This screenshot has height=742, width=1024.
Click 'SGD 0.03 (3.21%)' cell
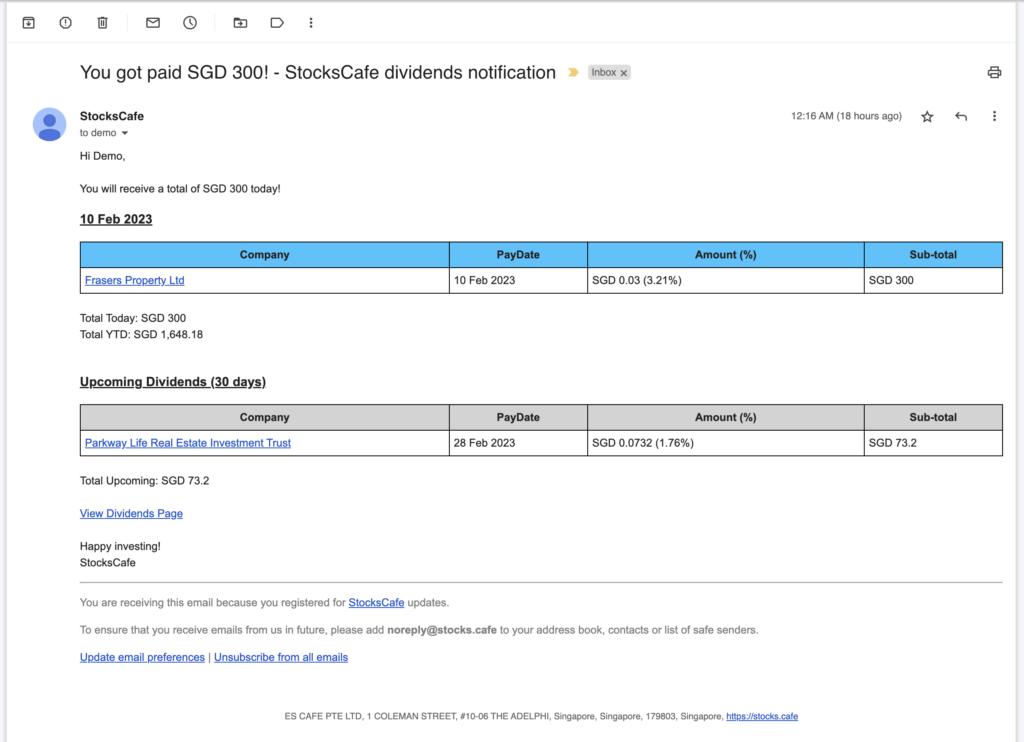click(x=726, y=280)
